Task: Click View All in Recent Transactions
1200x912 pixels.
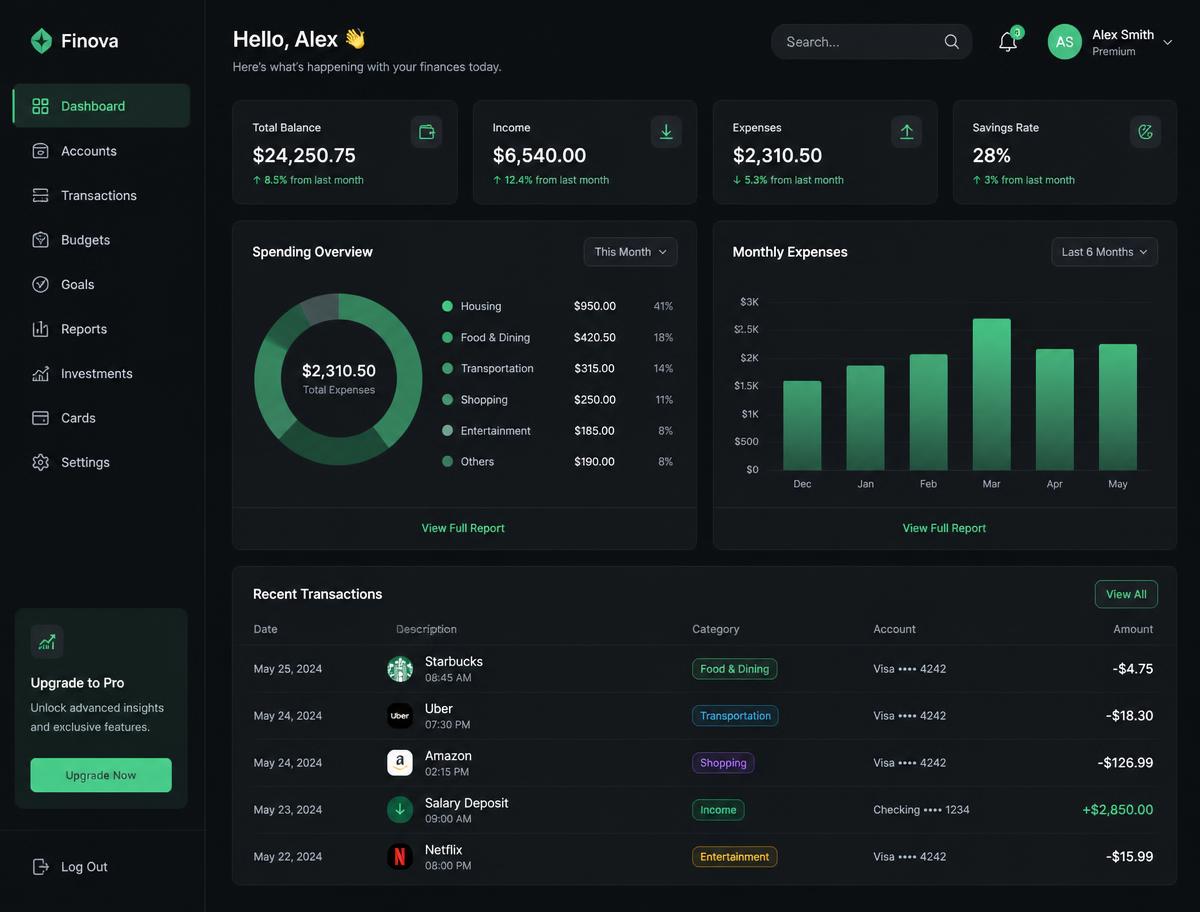Action: pos(1126,594)
